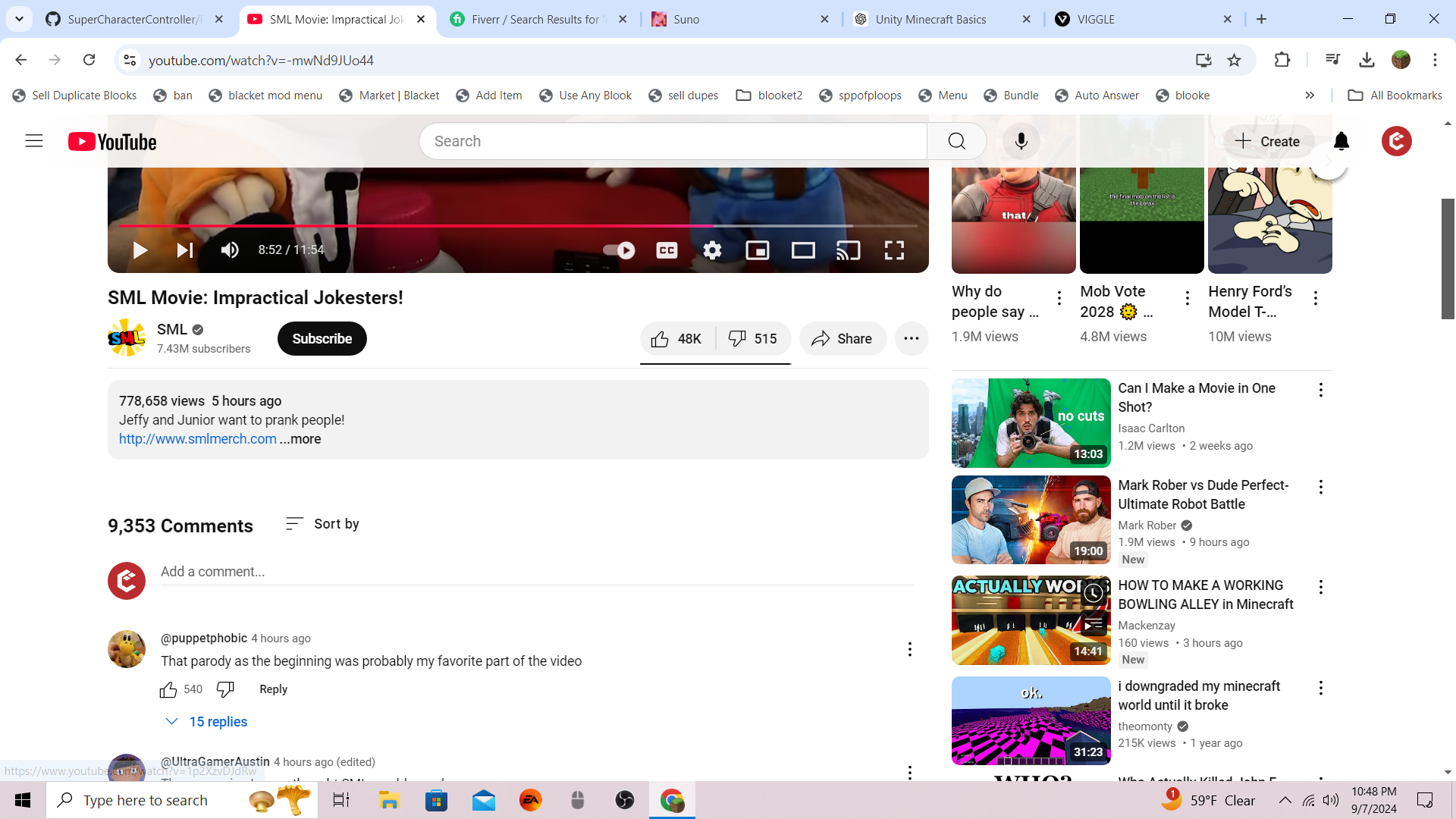This screenshot has width=1456, height=819.
Task: Mute the video volume
Action: (230, 250)
